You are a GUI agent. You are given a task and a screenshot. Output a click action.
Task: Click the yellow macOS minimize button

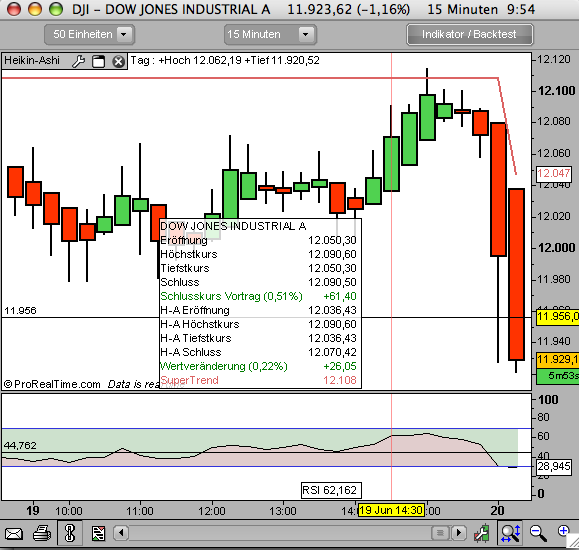35,9
